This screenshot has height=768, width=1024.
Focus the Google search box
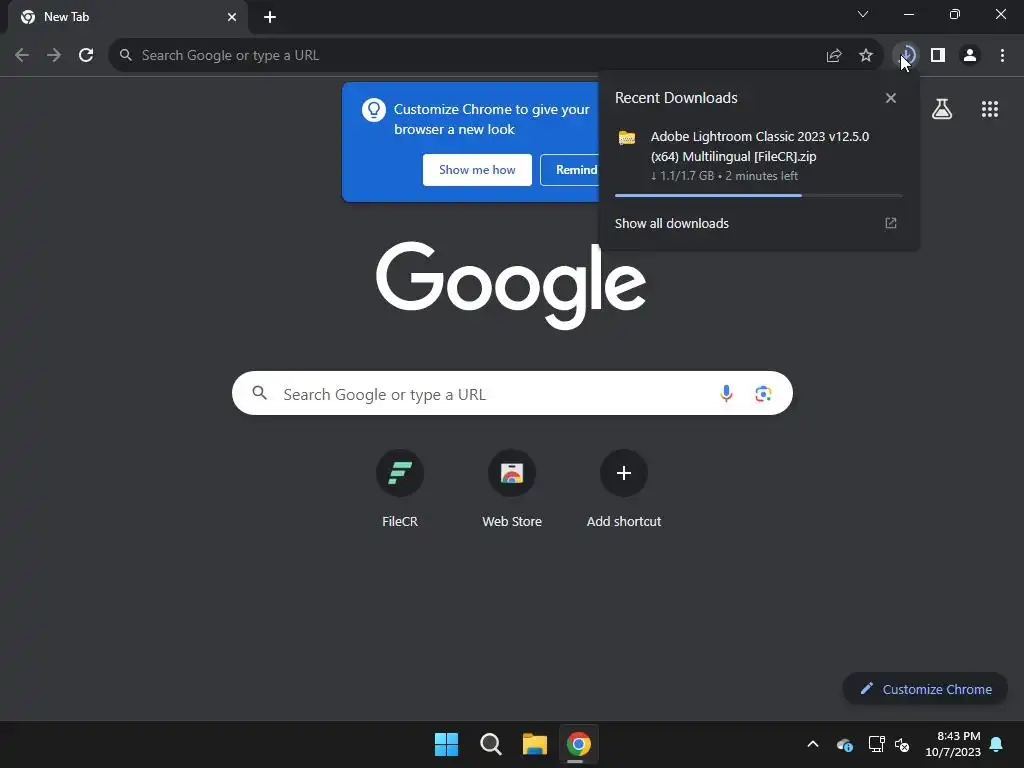[512, 393]
